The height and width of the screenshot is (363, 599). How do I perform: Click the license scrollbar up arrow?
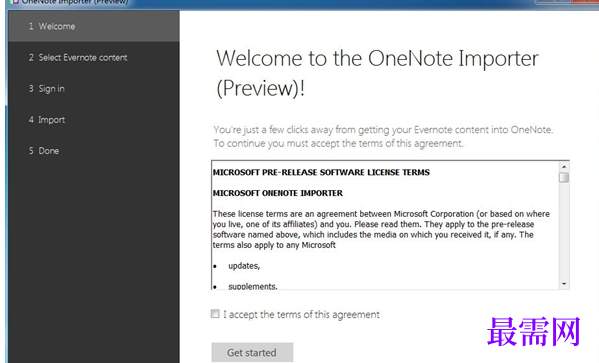click(x=564, y=167)
